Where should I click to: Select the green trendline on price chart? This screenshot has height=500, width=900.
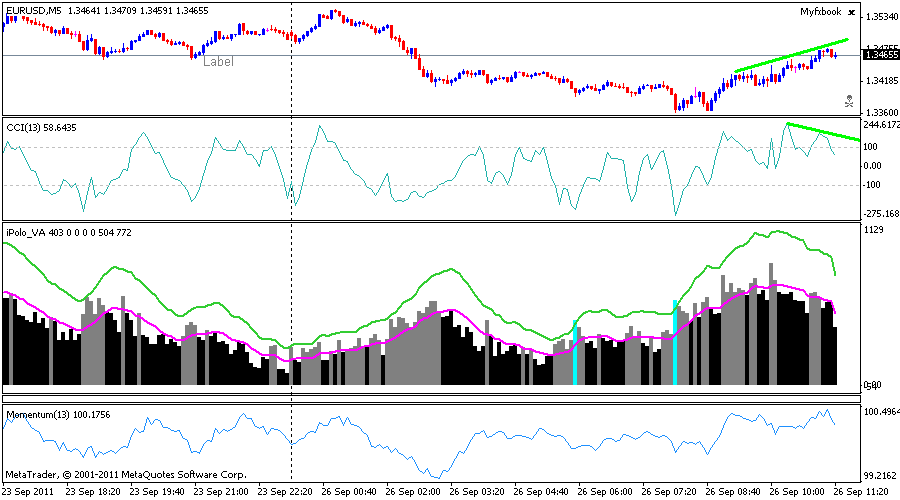pyautogui.click(x=790, y=55)
